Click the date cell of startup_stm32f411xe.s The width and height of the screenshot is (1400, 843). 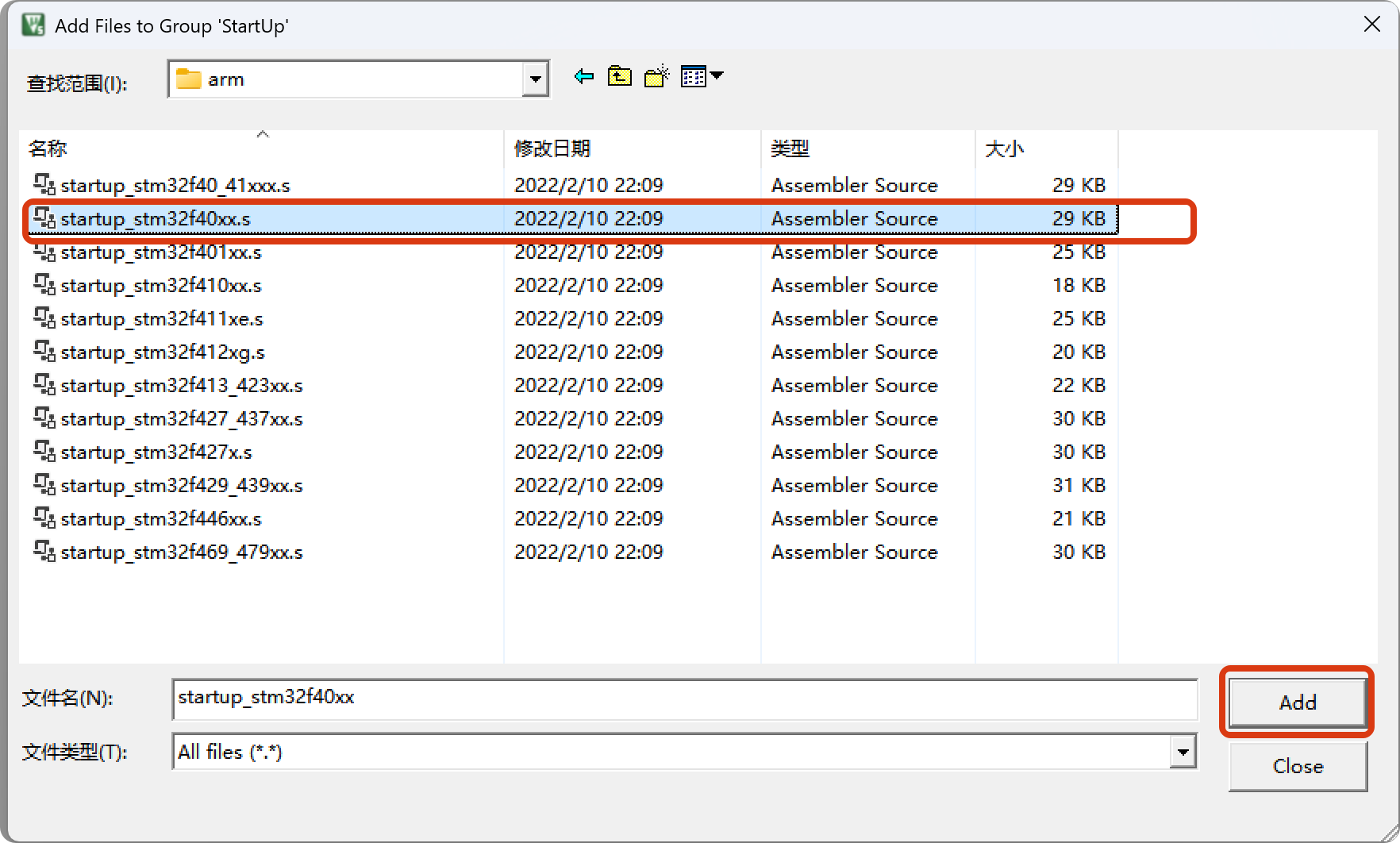588,318
